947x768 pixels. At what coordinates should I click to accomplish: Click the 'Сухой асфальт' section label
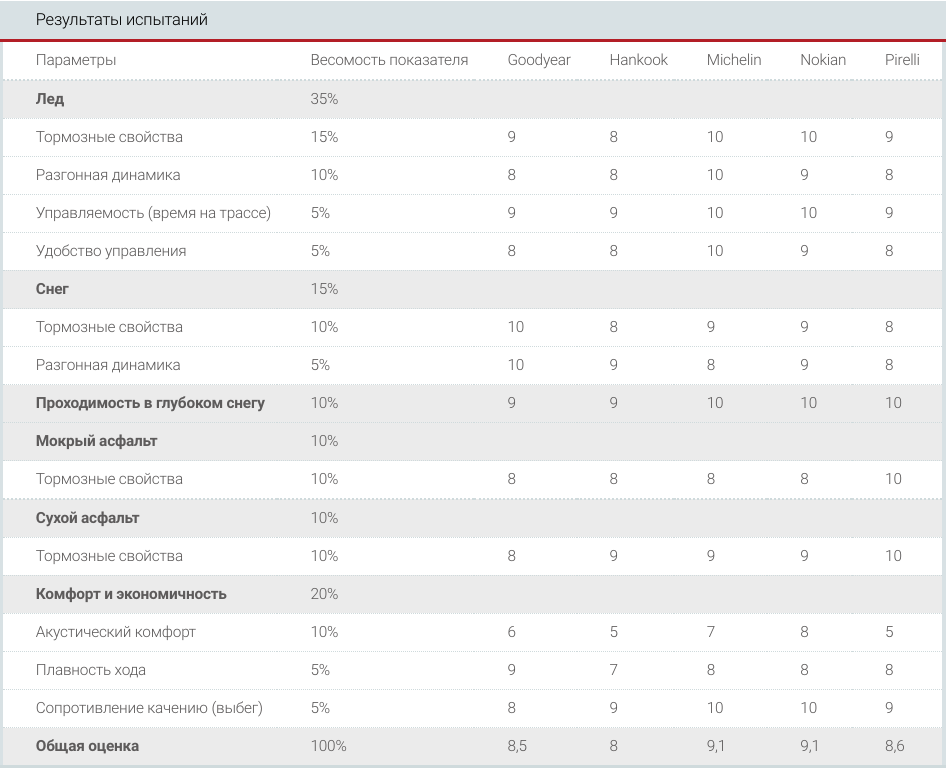[x=87, y=517]
